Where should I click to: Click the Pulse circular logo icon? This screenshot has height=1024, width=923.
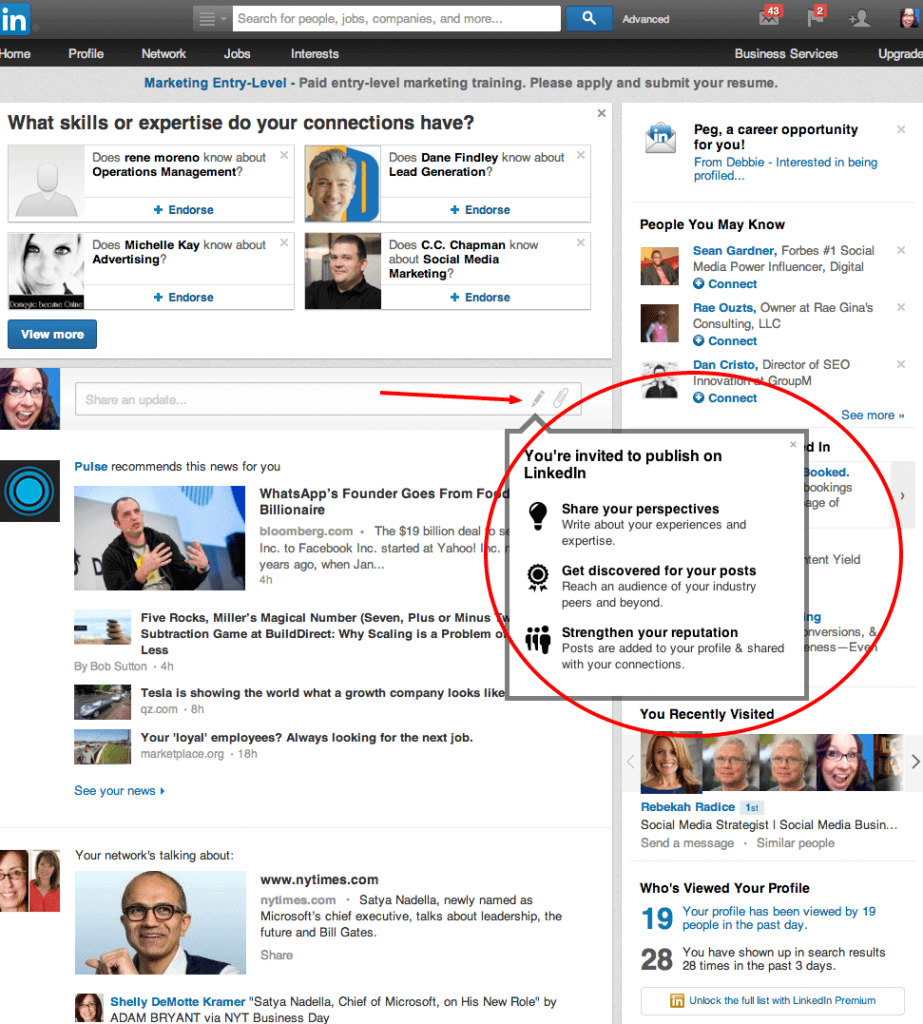pyautogui.click(x=29, y=491)
